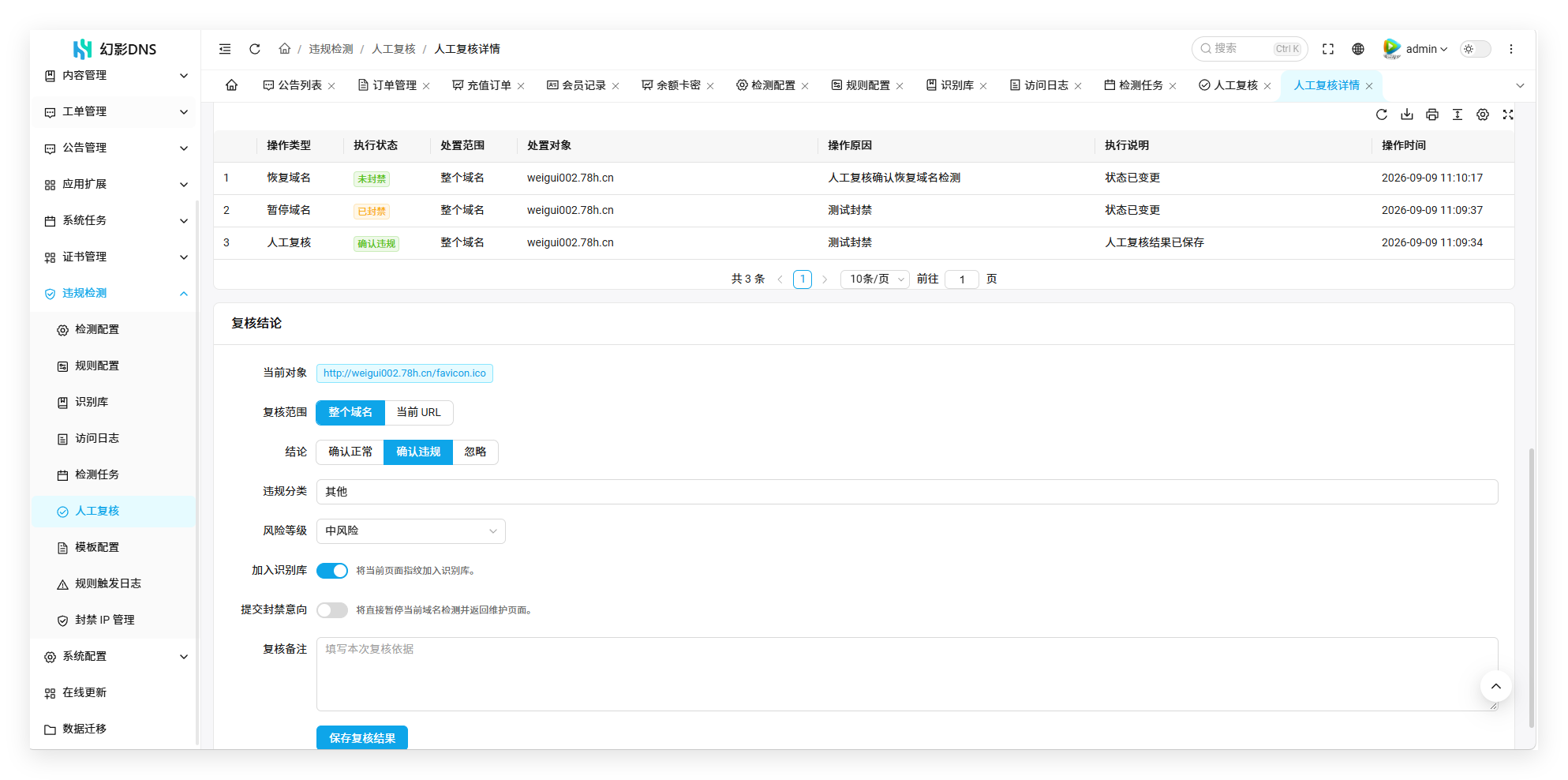Go to 违规检测 breadcrumb link
The height and width of the screenshot is (780, 1568).
click(x=331, y=49)
